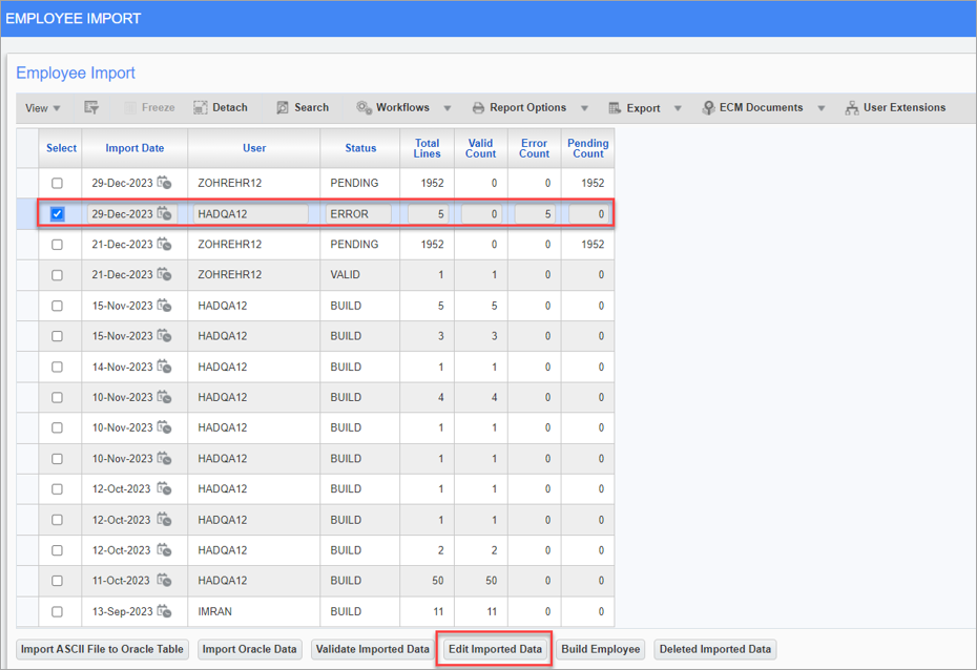Image resolution: width=977 pixels, height=670 pixels.
Task: Click the Report Options label
Action: coord(528,107)
